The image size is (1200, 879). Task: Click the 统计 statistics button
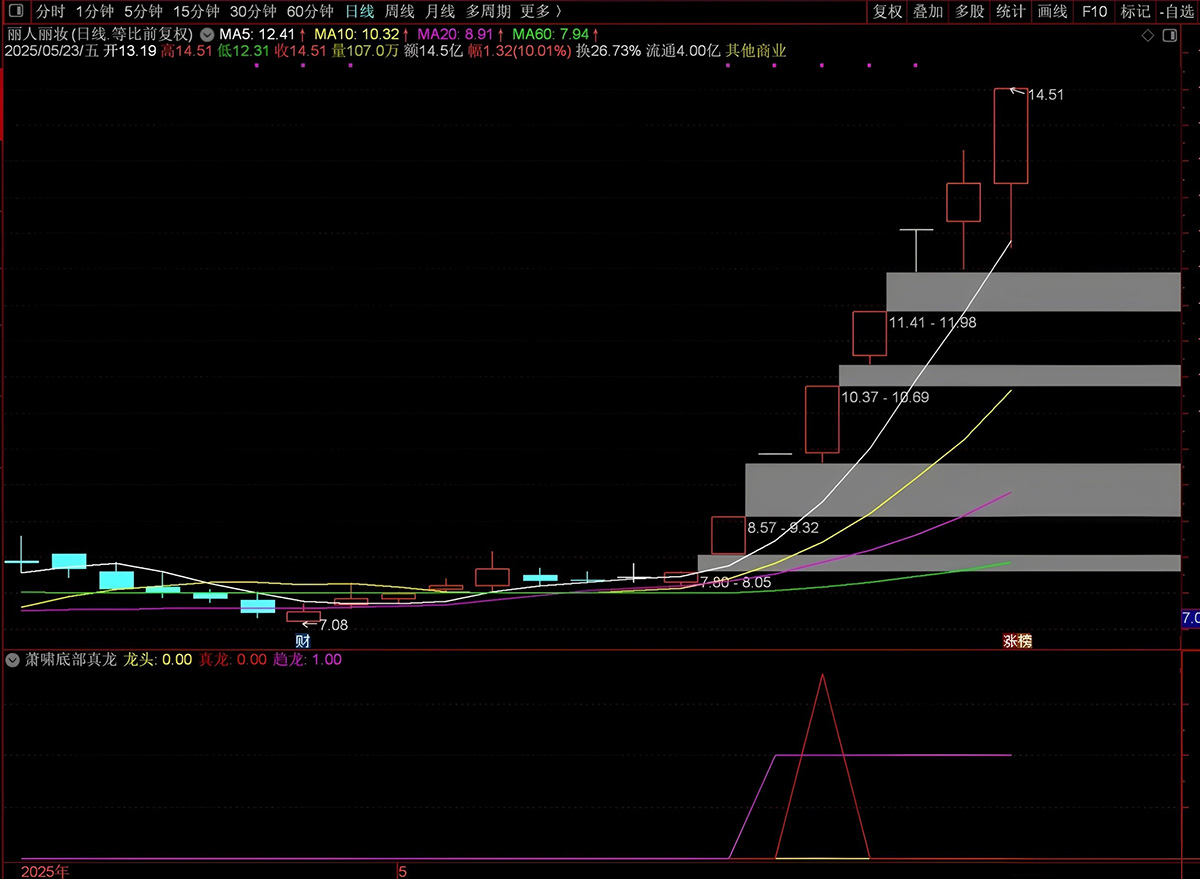pyautogui.click(x=1011, y=12)
